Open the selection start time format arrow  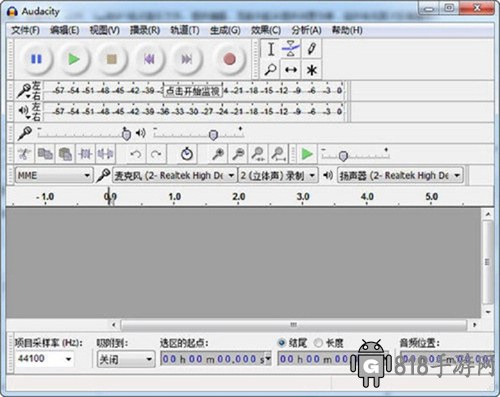[x=268, y=358]
